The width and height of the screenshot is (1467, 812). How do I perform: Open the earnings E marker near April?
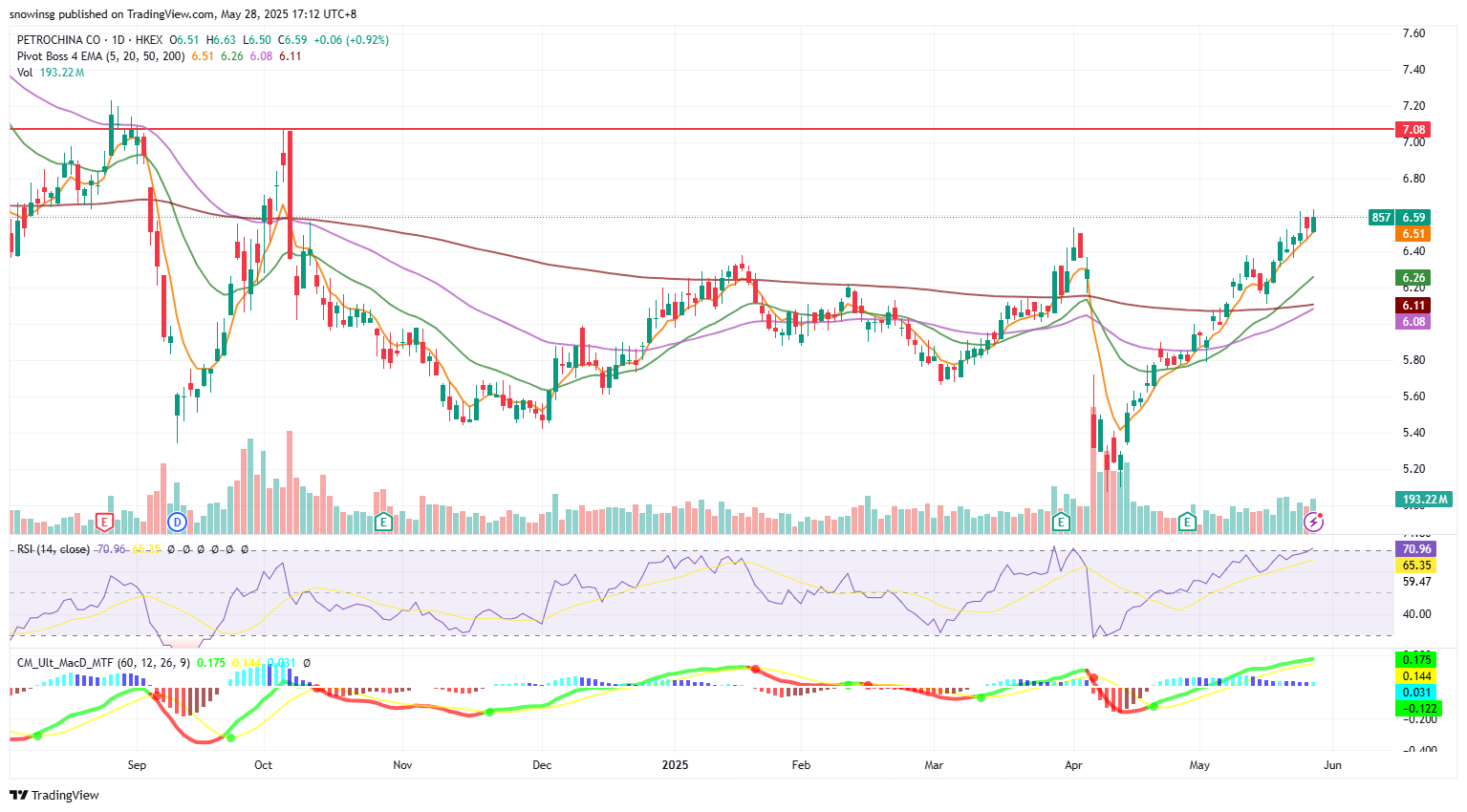pos(1061,522)
